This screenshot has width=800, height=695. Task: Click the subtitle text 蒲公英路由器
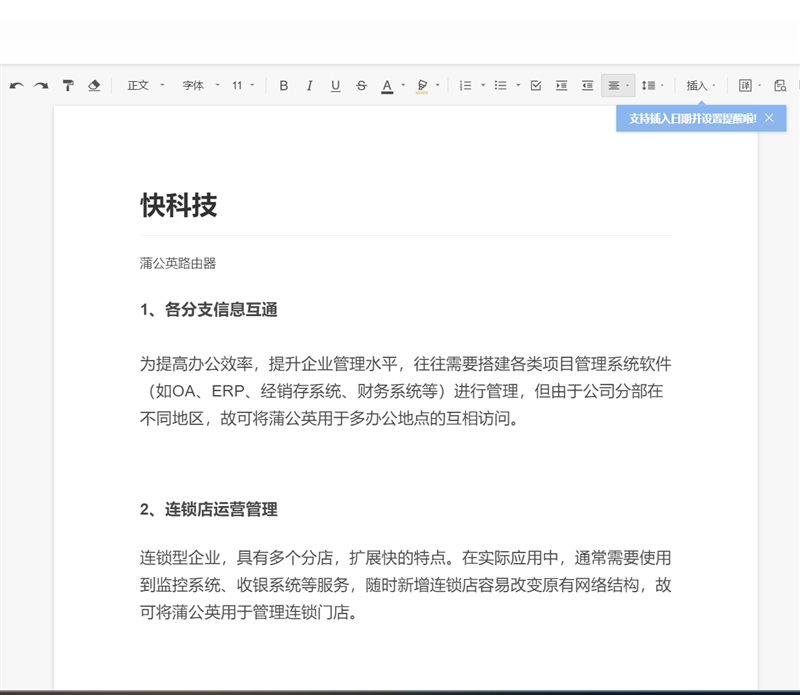(x=178, y=263)
